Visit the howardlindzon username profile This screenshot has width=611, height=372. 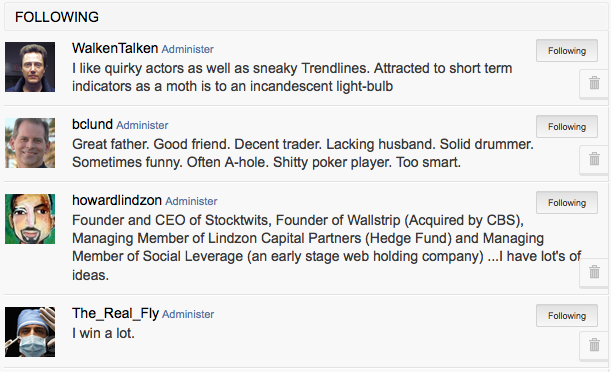coord(117,200)
